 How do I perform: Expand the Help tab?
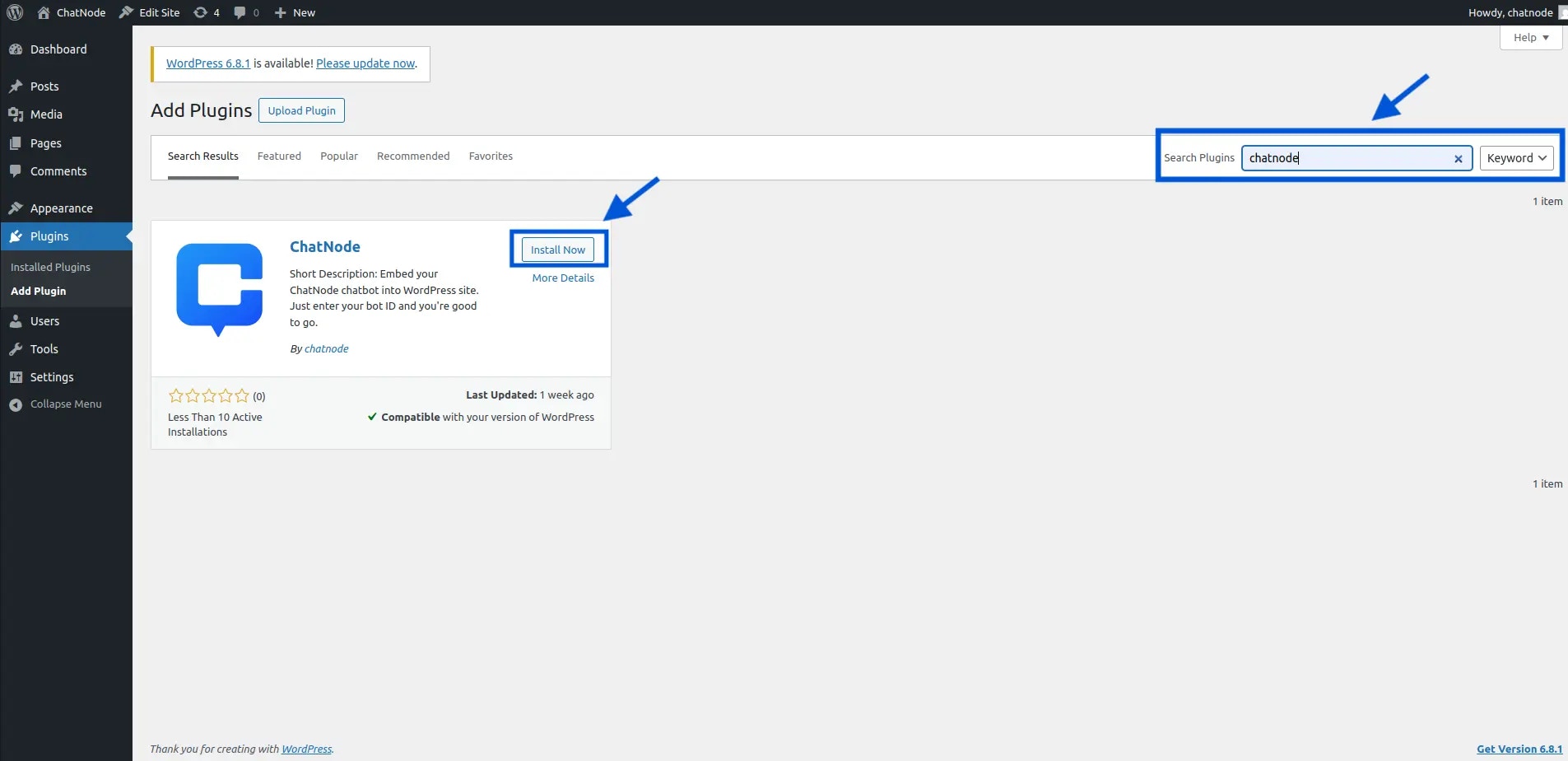[x=1531, y=38]
